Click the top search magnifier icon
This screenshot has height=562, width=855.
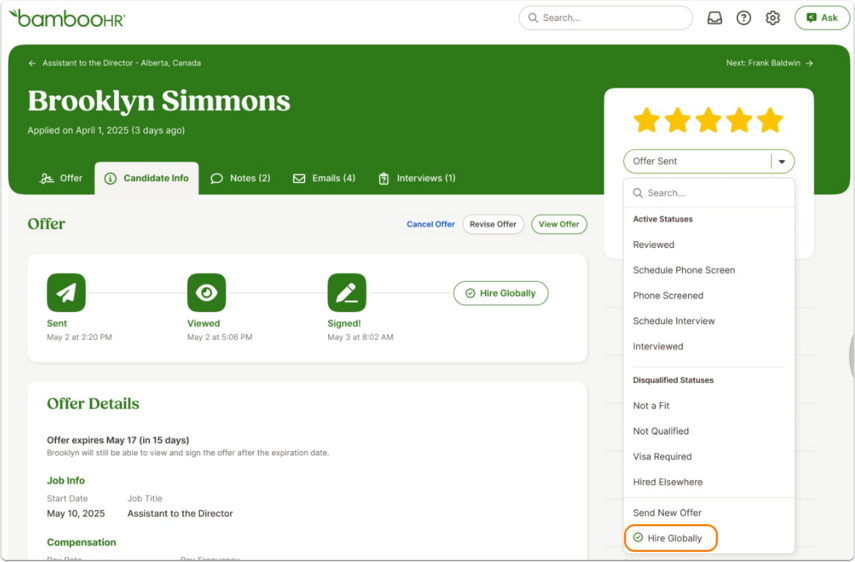pos(533,18)
